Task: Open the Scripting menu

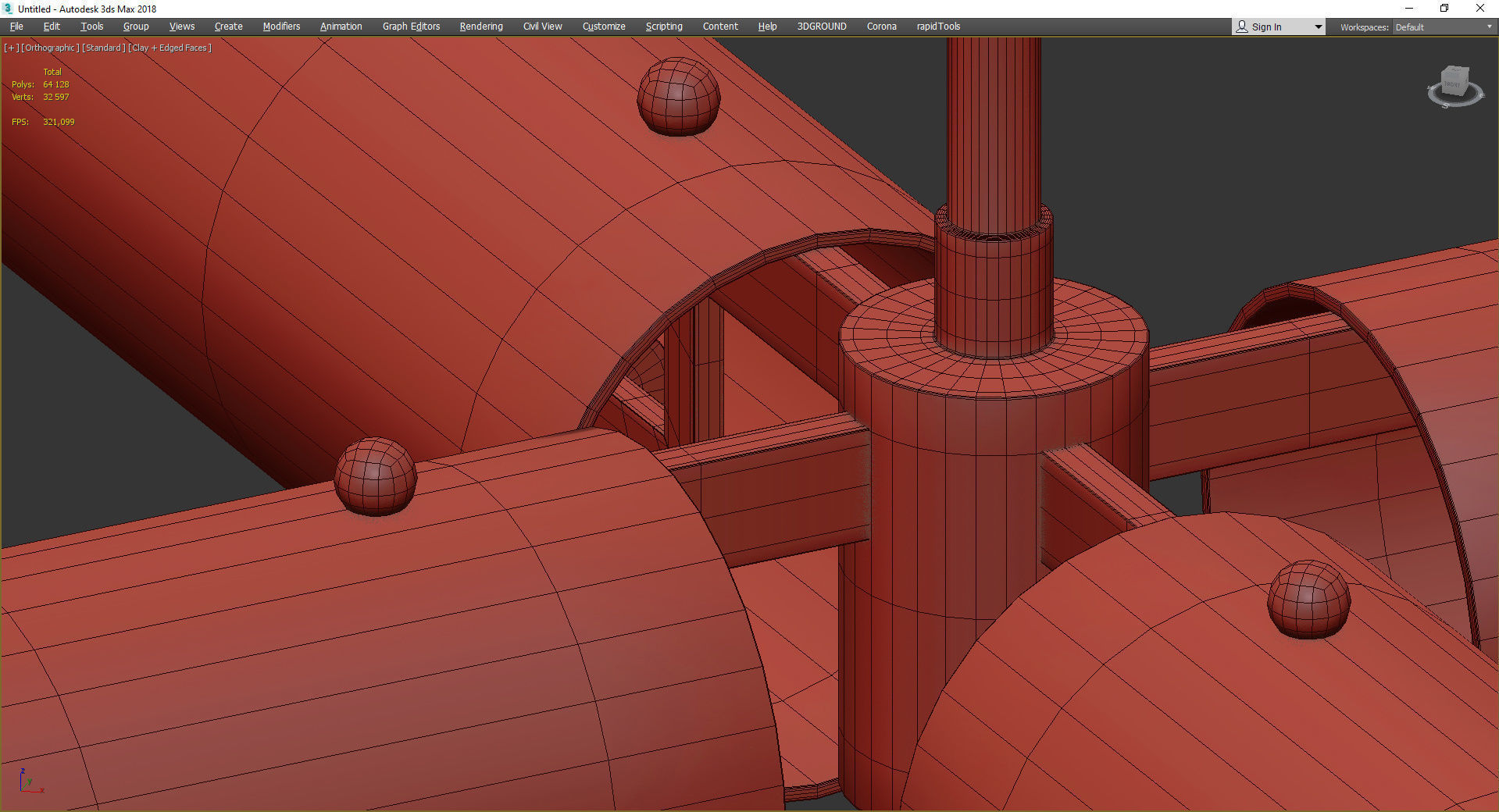Action: coord(664,27)
